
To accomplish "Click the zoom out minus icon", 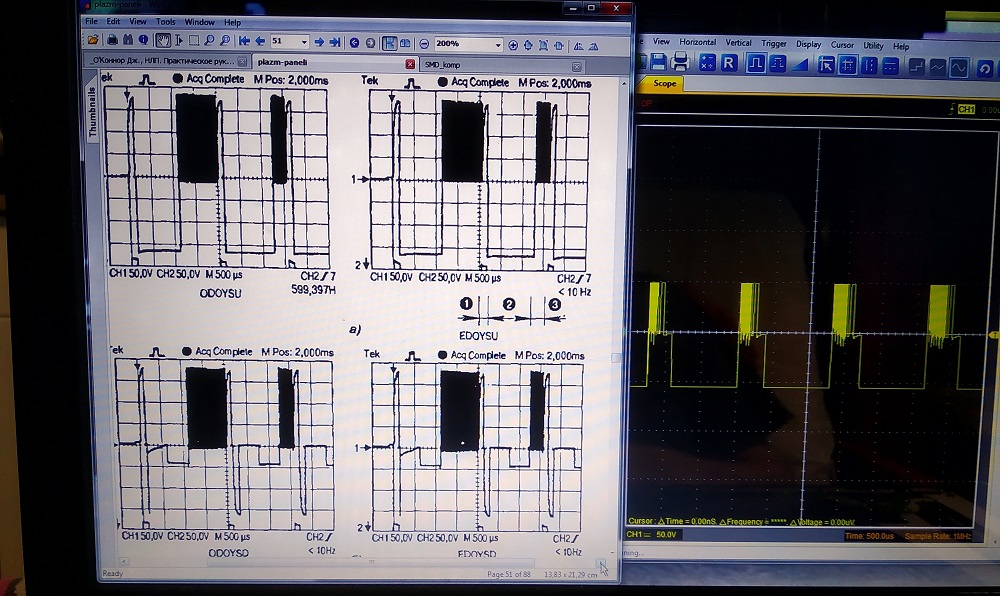I will 424,44.
